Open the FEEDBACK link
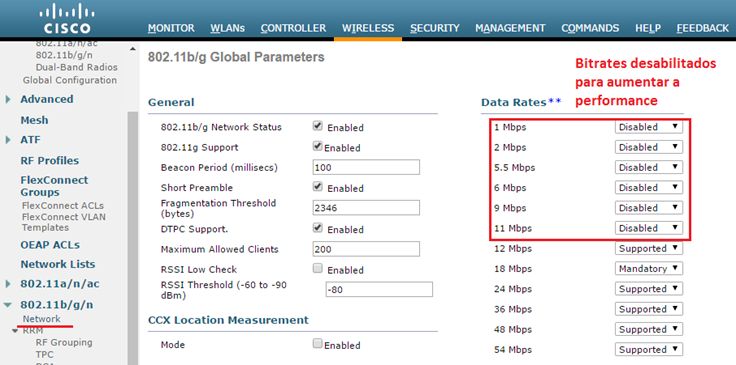This screenshot has height=365, width=736. [703, 28]
